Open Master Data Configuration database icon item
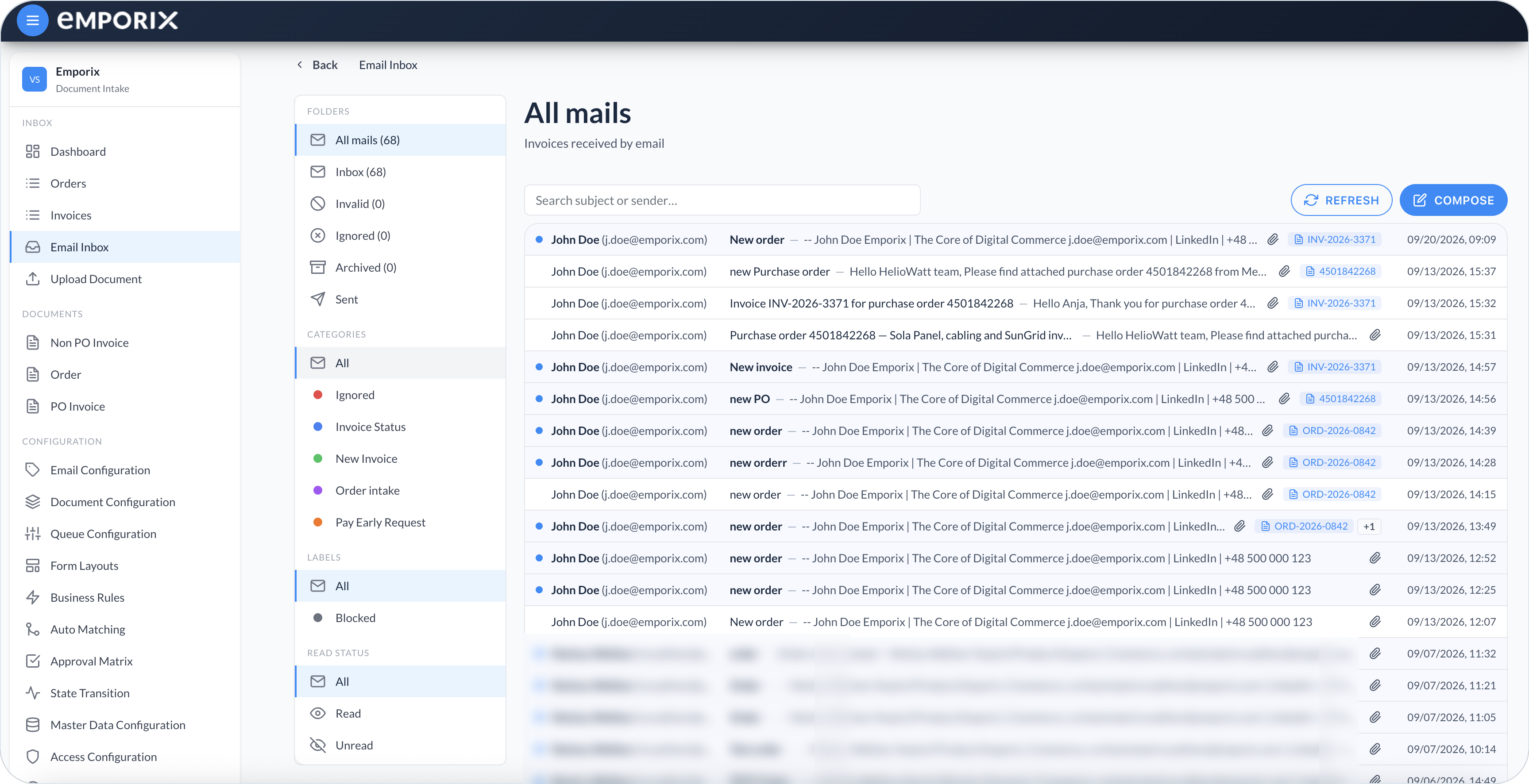Image resolution: width=1529 pixels, height=784 pixels. (x=125, y=725)
